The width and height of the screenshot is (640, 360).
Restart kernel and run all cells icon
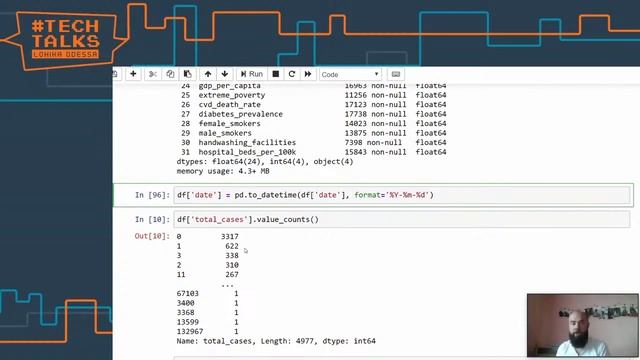[x=308, y=74]
